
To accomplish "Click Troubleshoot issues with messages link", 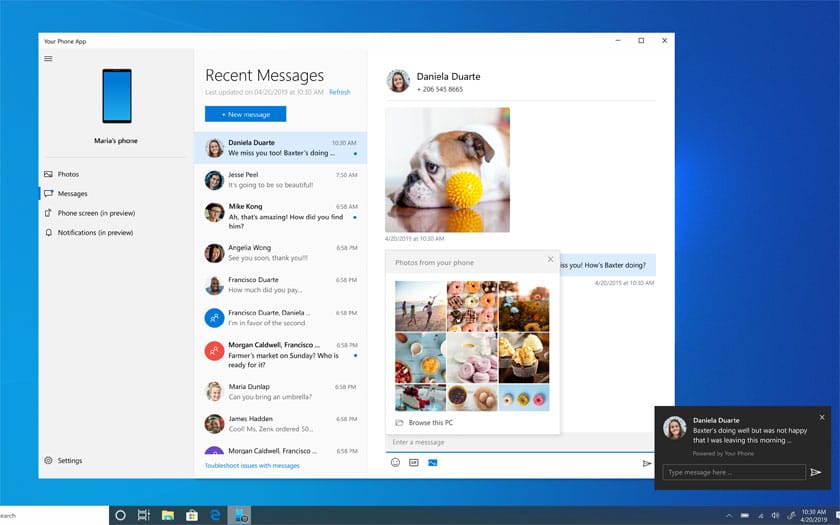I will pyautogui.click(x=252, y=466).
